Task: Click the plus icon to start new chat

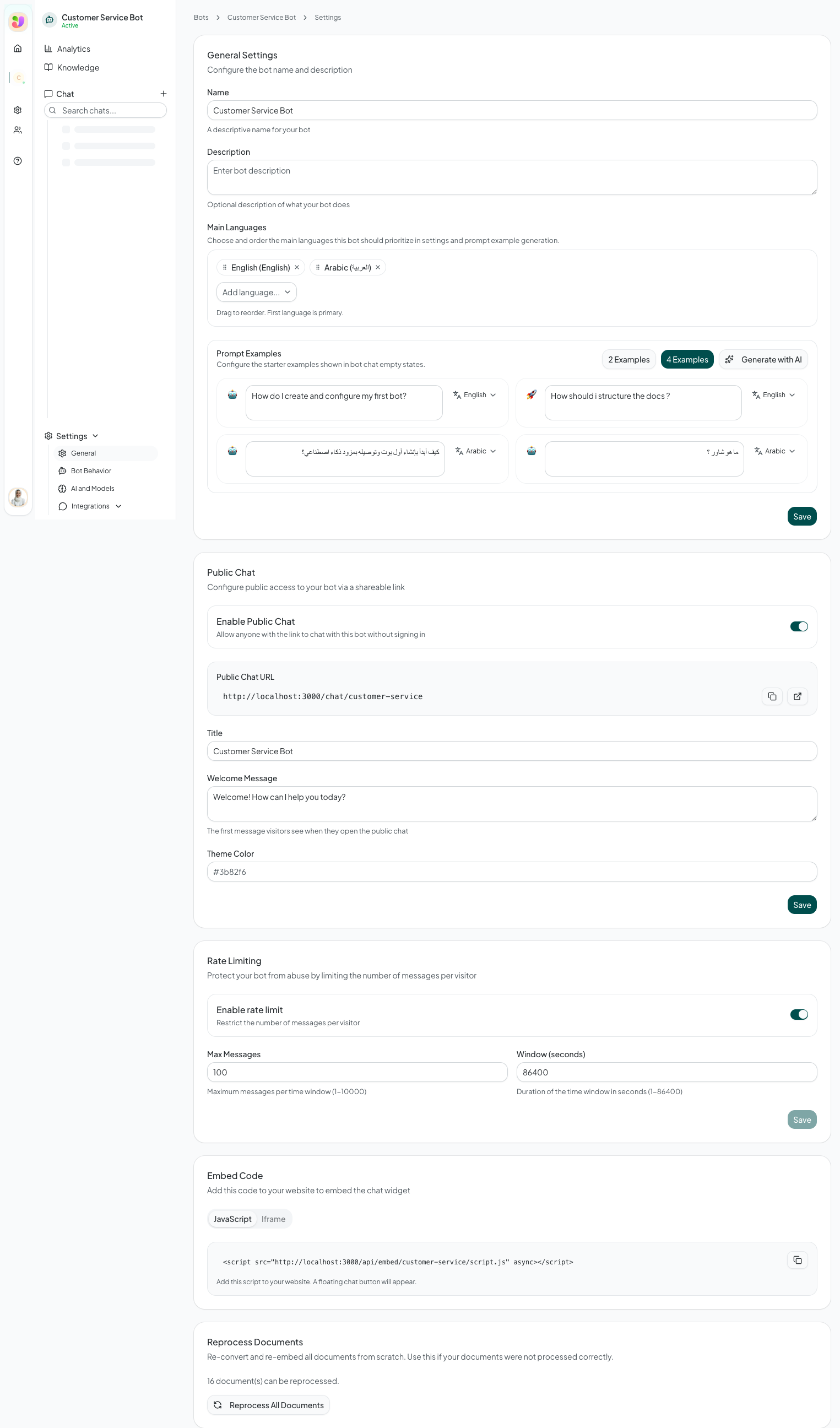Action: click(x=163, y=94)
